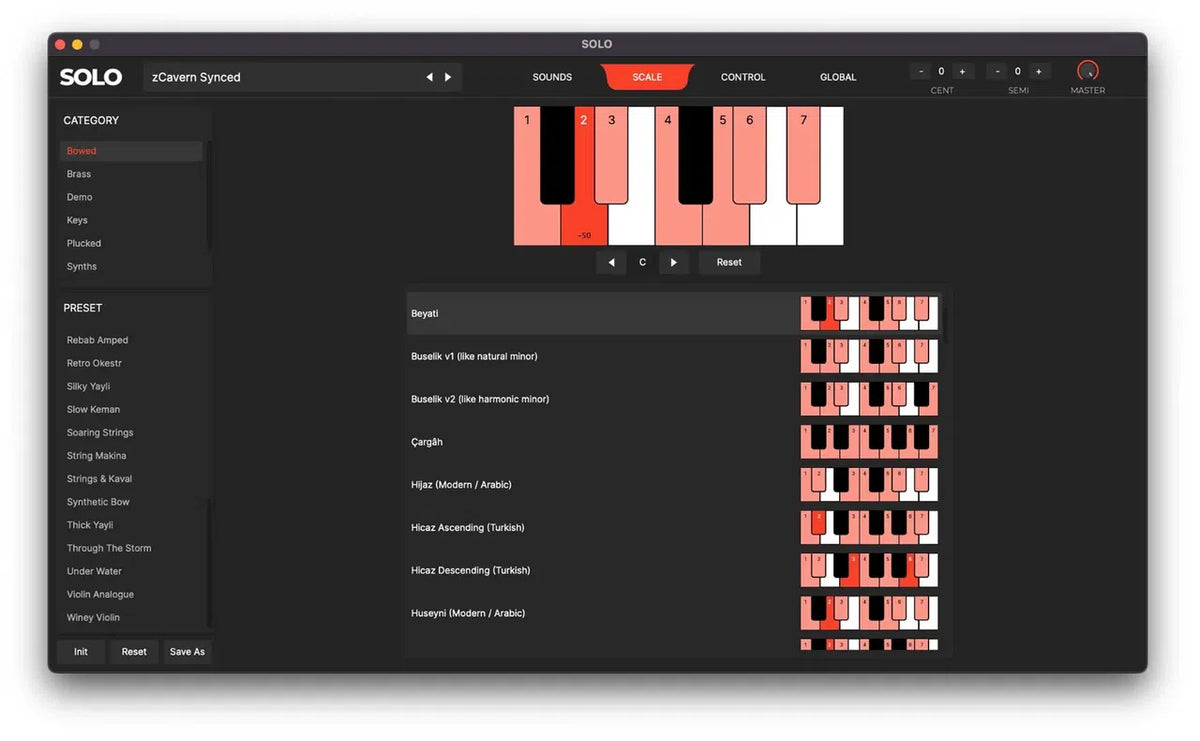Viewport: 1200px width, 741px height.
Task: Decrease the SEMI value with minus
Action: click(x=997, y=71)
